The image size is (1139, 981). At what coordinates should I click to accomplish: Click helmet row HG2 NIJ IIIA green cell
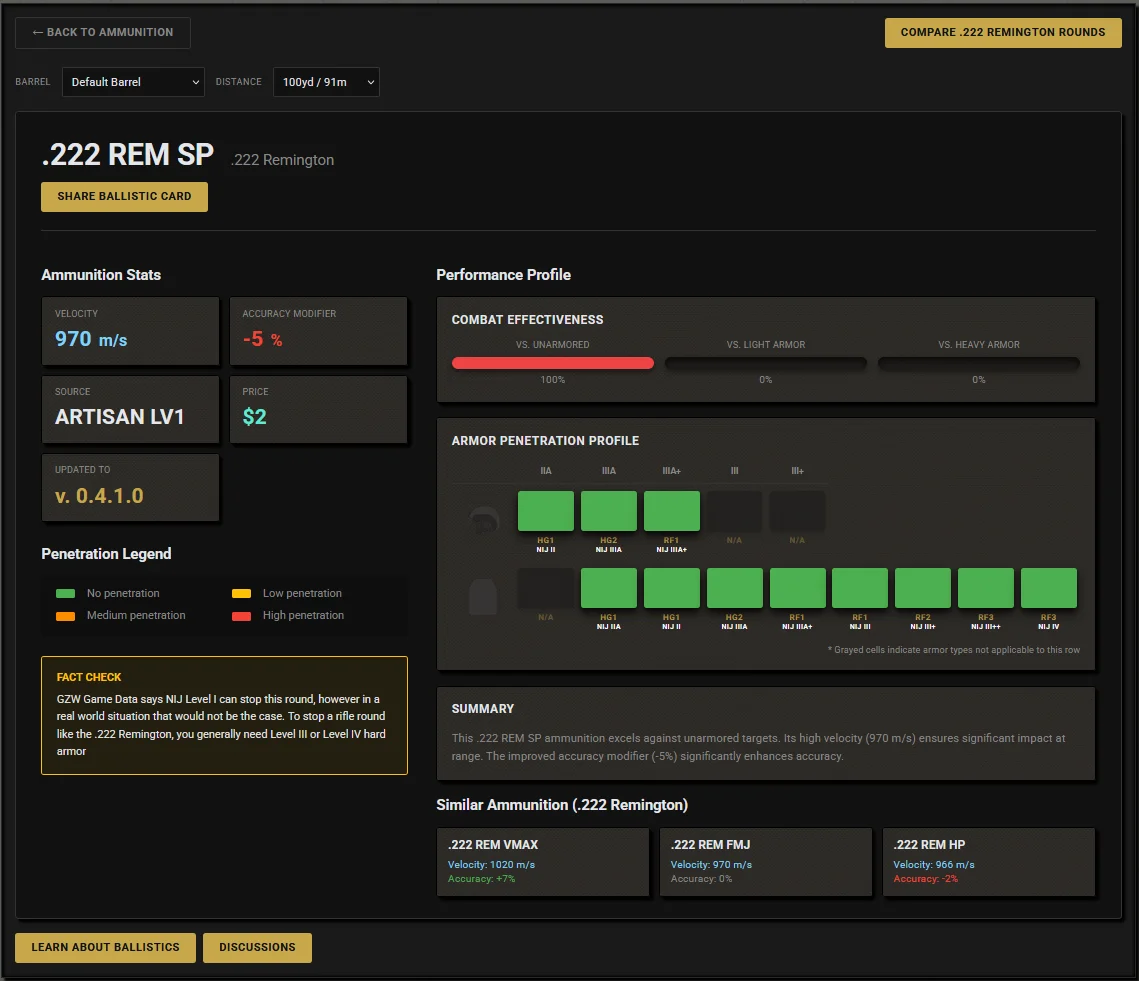tap(609, 511)
